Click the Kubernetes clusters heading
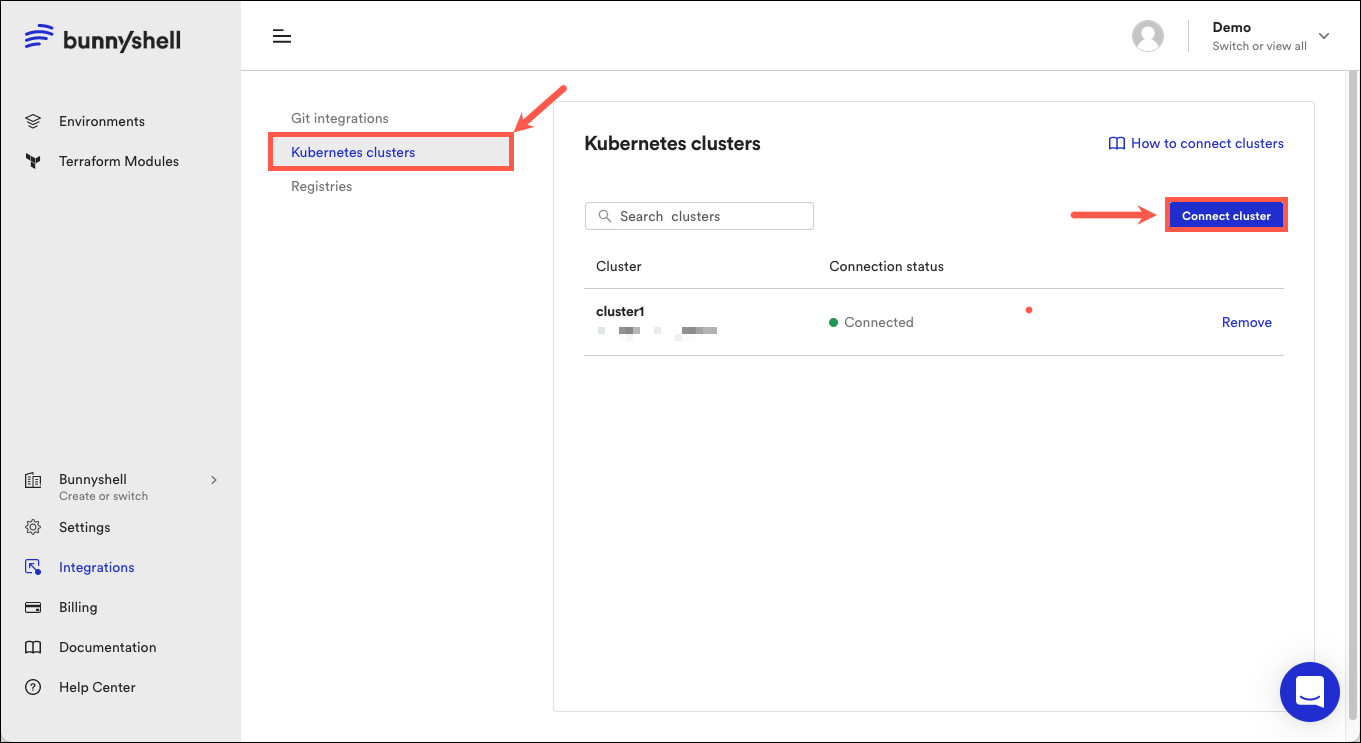 tap(672, 143)
